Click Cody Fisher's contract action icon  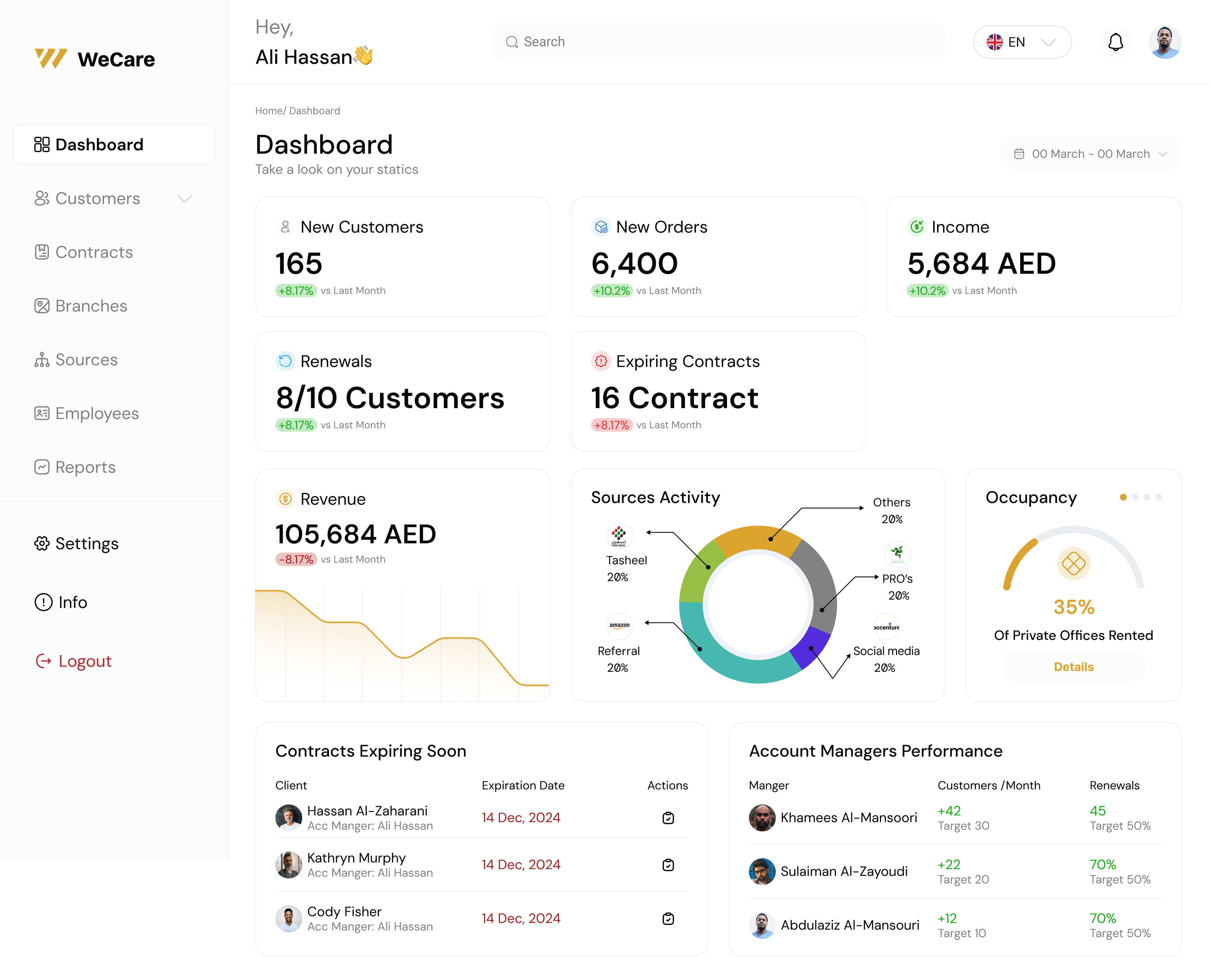(x=668, y=919)
